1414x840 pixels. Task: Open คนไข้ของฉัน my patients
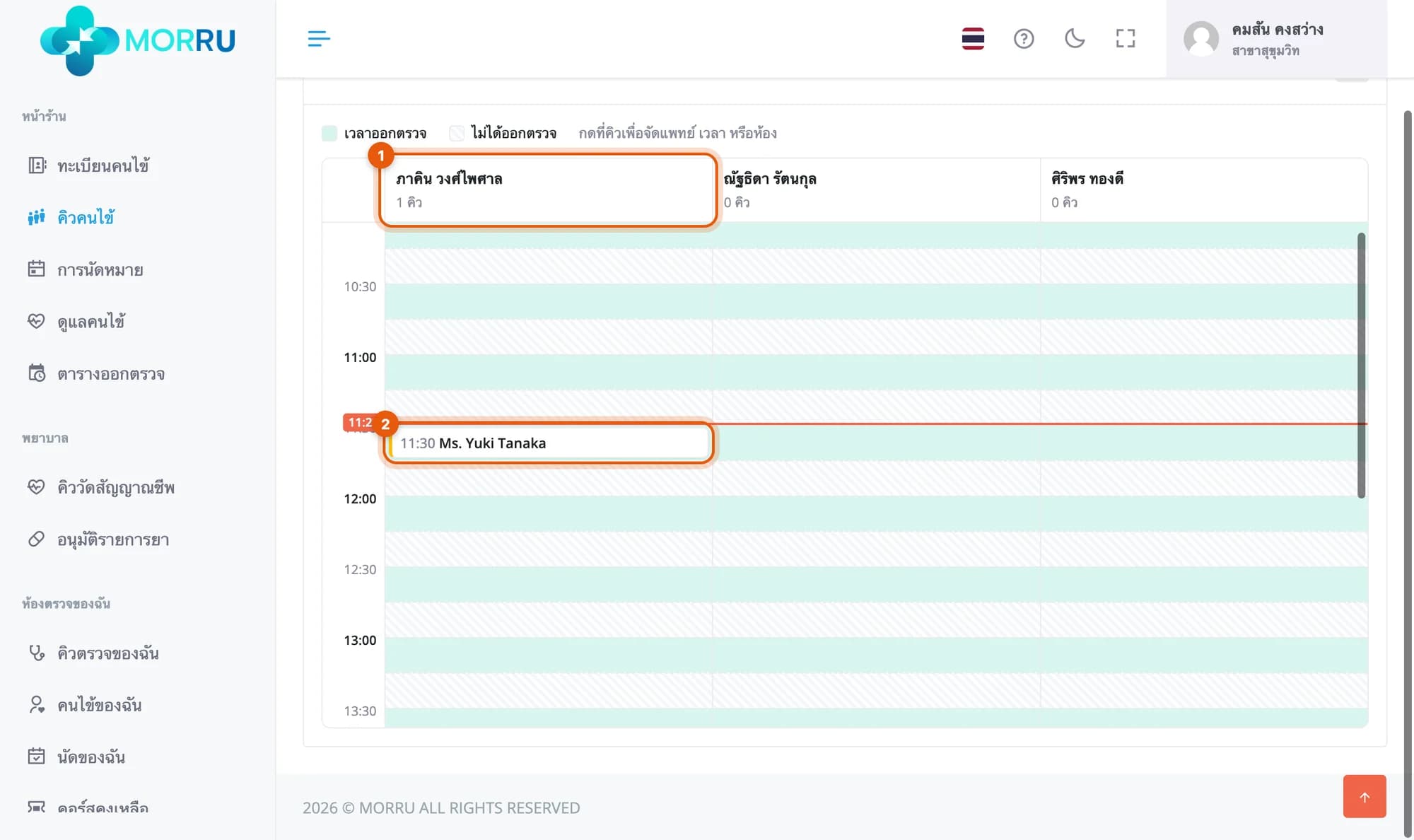point(85,705)
